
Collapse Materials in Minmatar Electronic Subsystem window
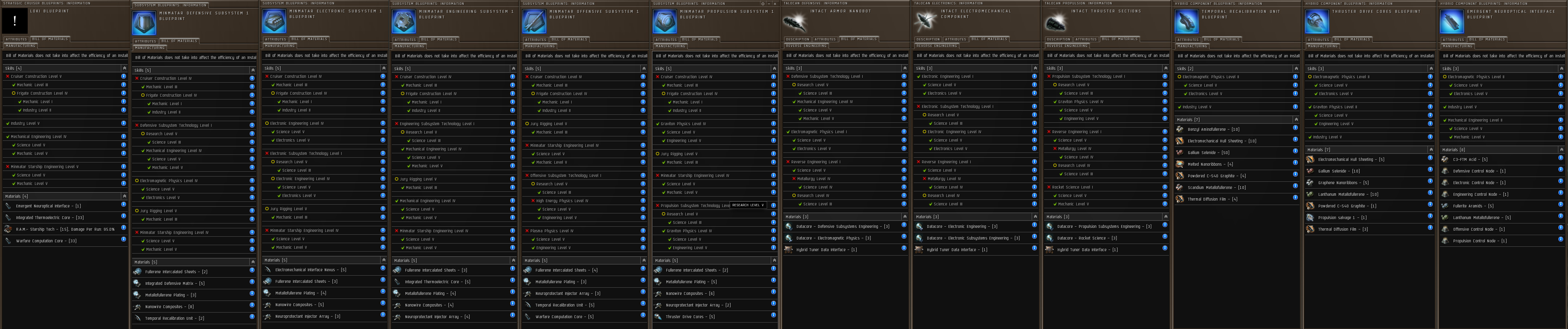(x=383, y=260)
